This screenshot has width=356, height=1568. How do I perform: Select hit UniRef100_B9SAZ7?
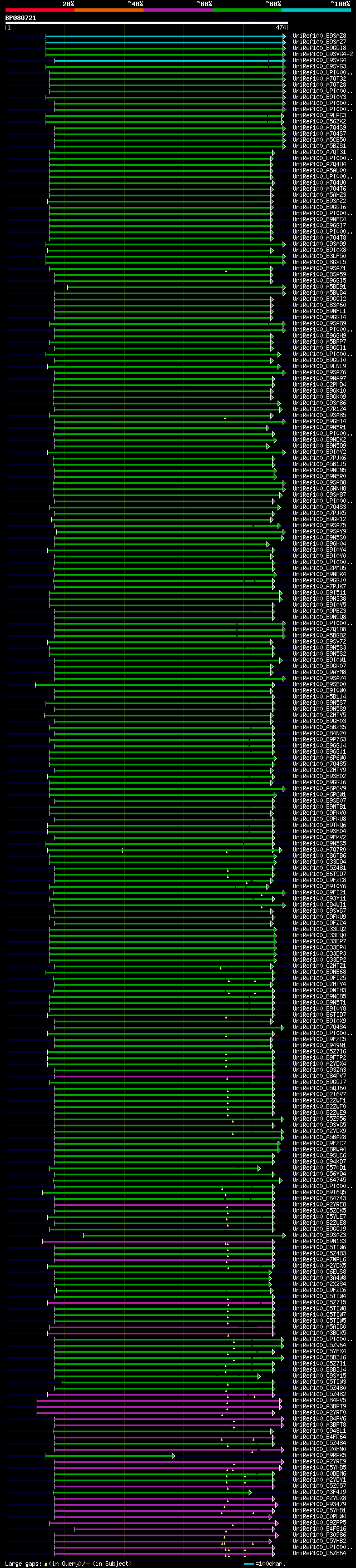(x=319, y=42)
